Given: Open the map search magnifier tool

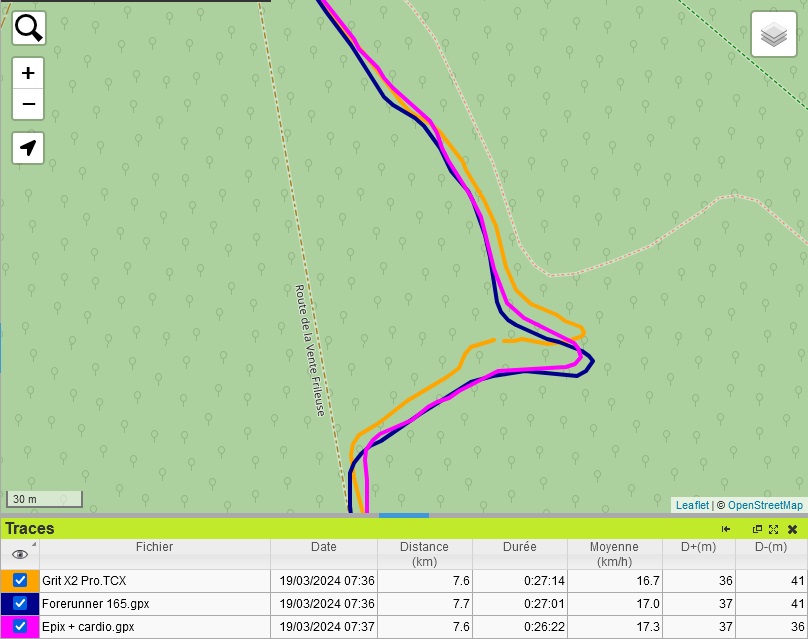Looking at the screenshot, I should (29, 29).
